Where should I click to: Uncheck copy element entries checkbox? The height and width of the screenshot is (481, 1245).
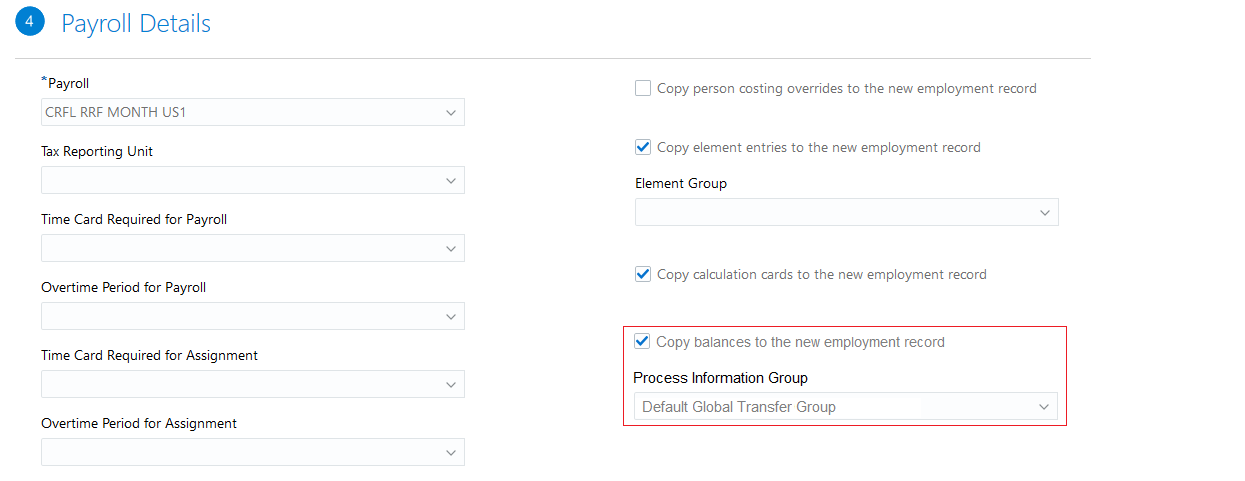[643, 147]
